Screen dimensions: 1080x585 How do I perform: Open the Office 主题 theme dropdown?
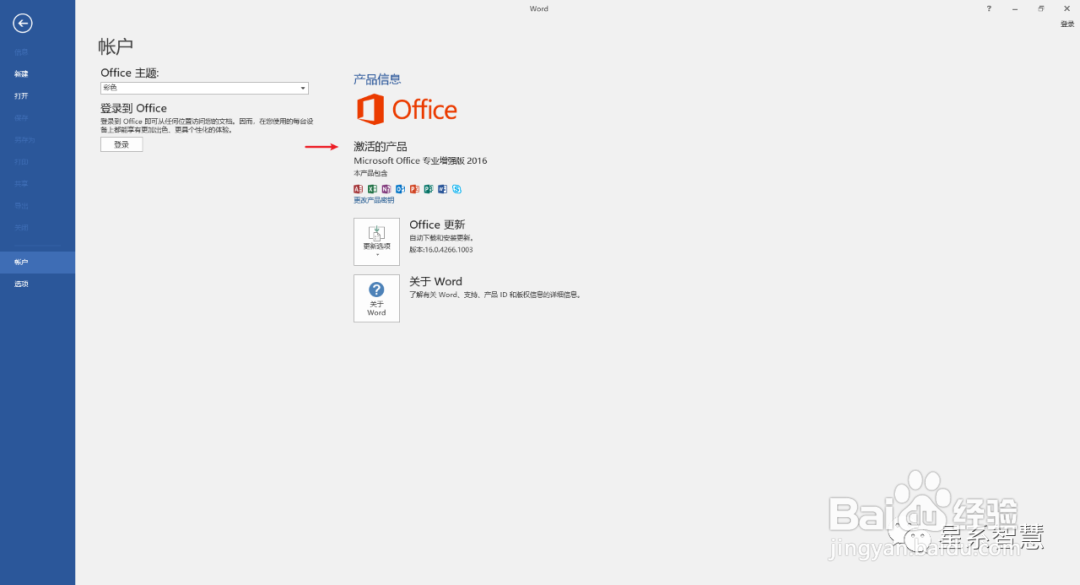click(204, 88)
